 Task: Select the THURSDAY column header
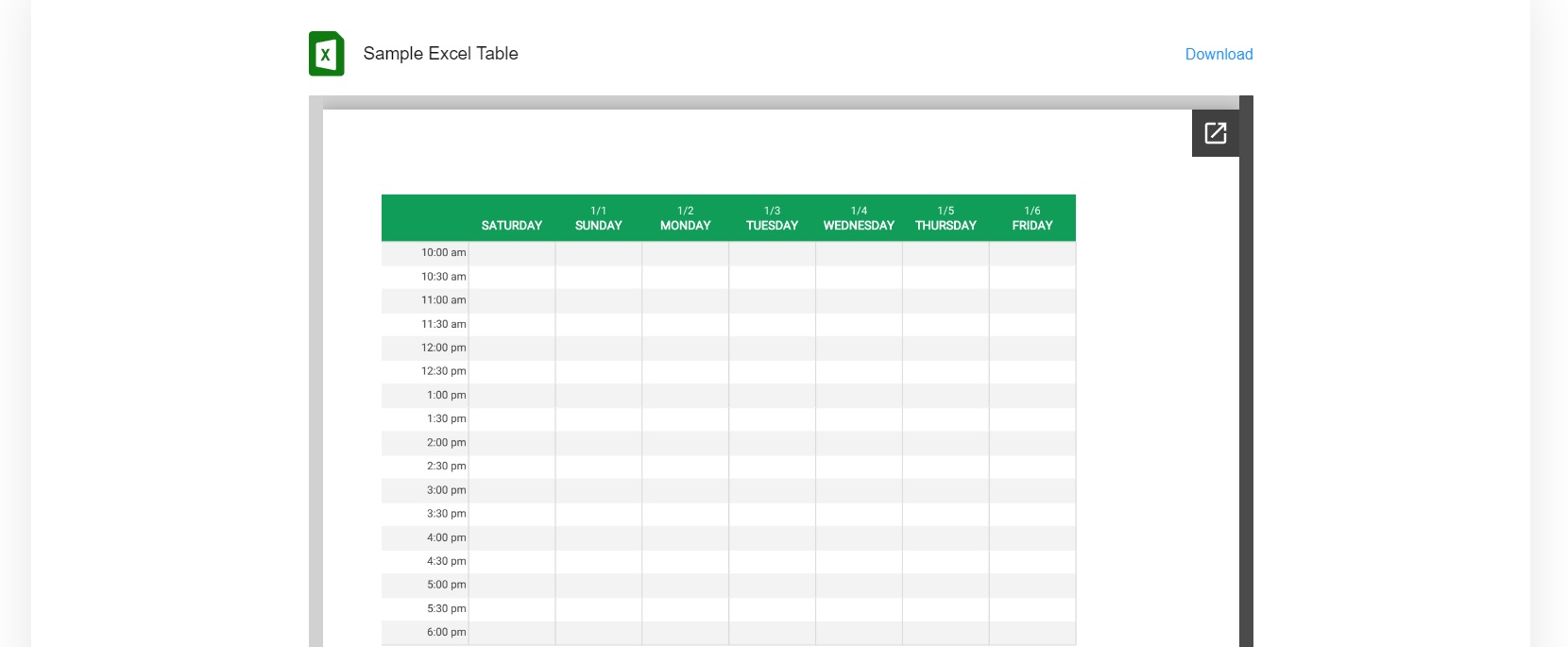(x=946, y=226)
